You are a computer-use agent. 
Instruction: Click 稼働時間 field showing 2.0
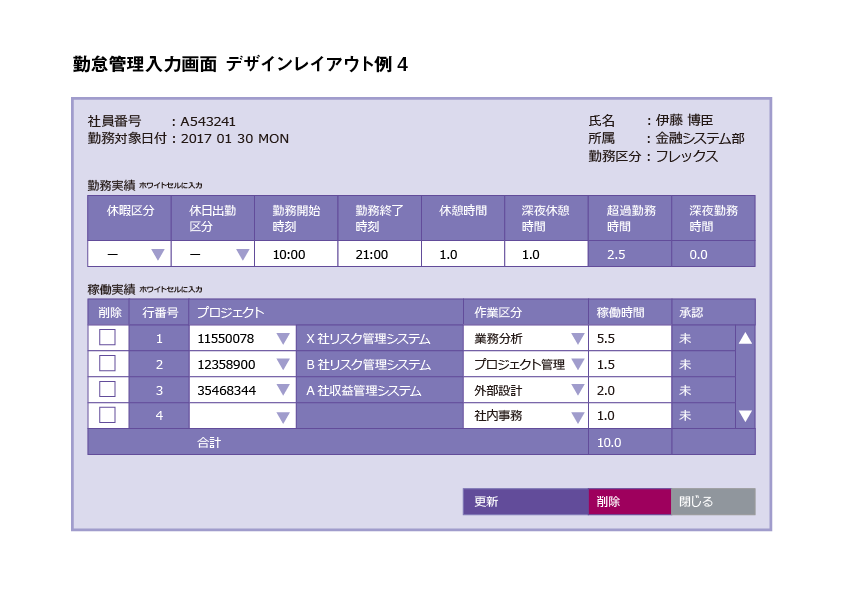pos(630,390)
